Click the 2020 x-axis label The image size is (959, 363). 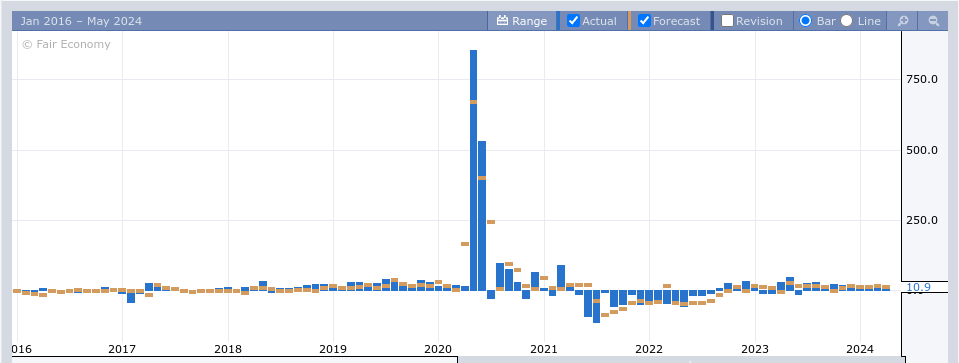click(x=438, y=350)
